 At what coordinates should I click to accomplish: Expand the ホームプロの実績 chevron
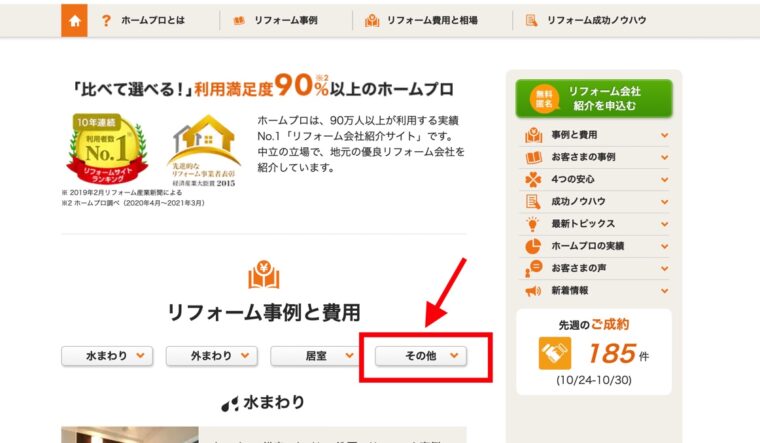(664, 246)
